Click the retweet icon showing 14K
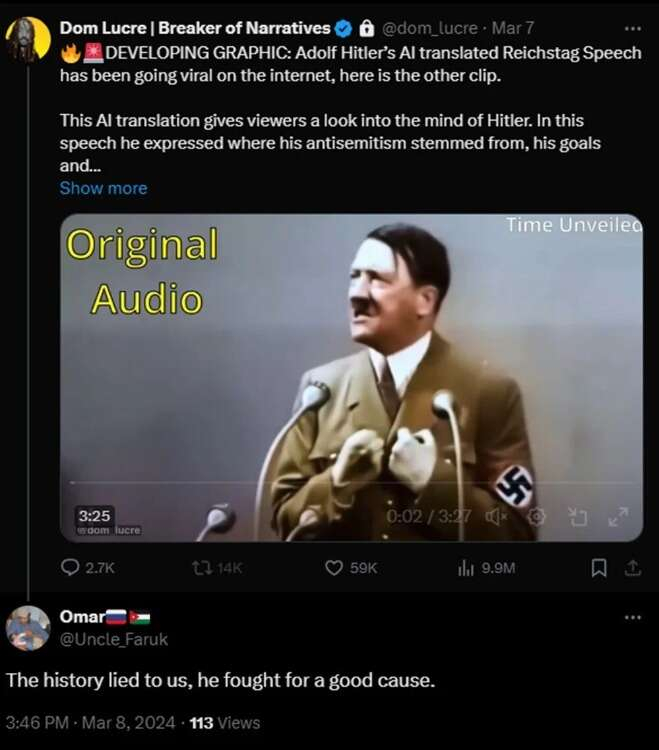Image resolution: width=659 pixels, height=750 pixels. [201, 567]
